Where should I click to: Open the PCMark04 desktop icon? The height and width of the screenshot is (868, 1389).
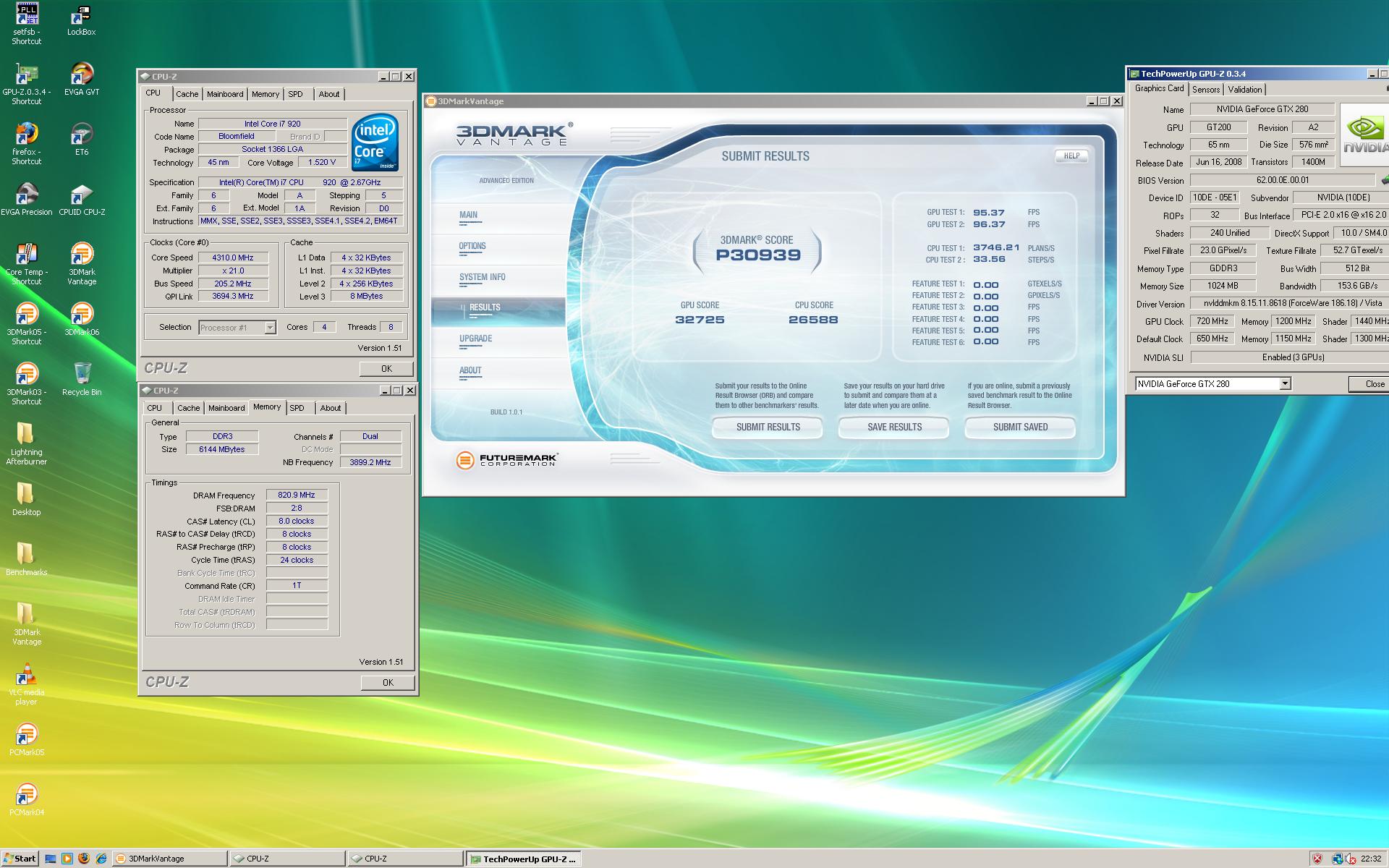(27, 800)
